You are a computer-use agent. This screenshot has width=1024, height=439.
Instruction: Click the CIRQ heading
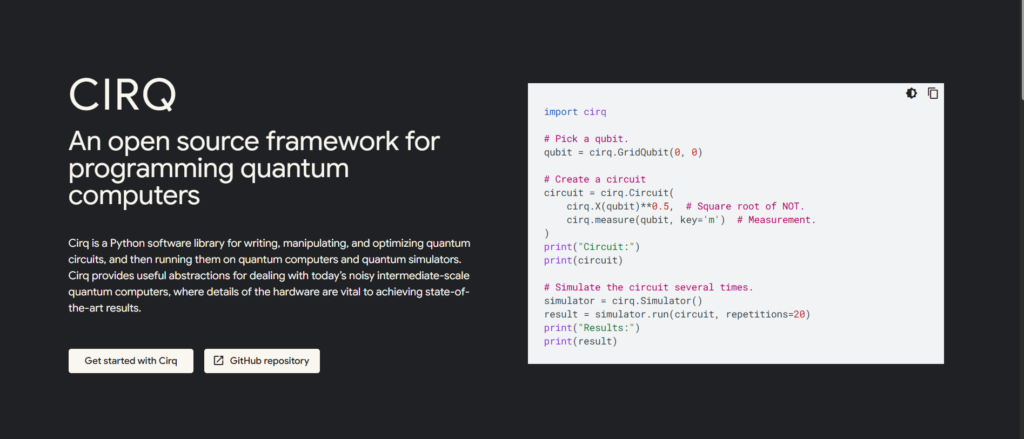pos(123,95)
